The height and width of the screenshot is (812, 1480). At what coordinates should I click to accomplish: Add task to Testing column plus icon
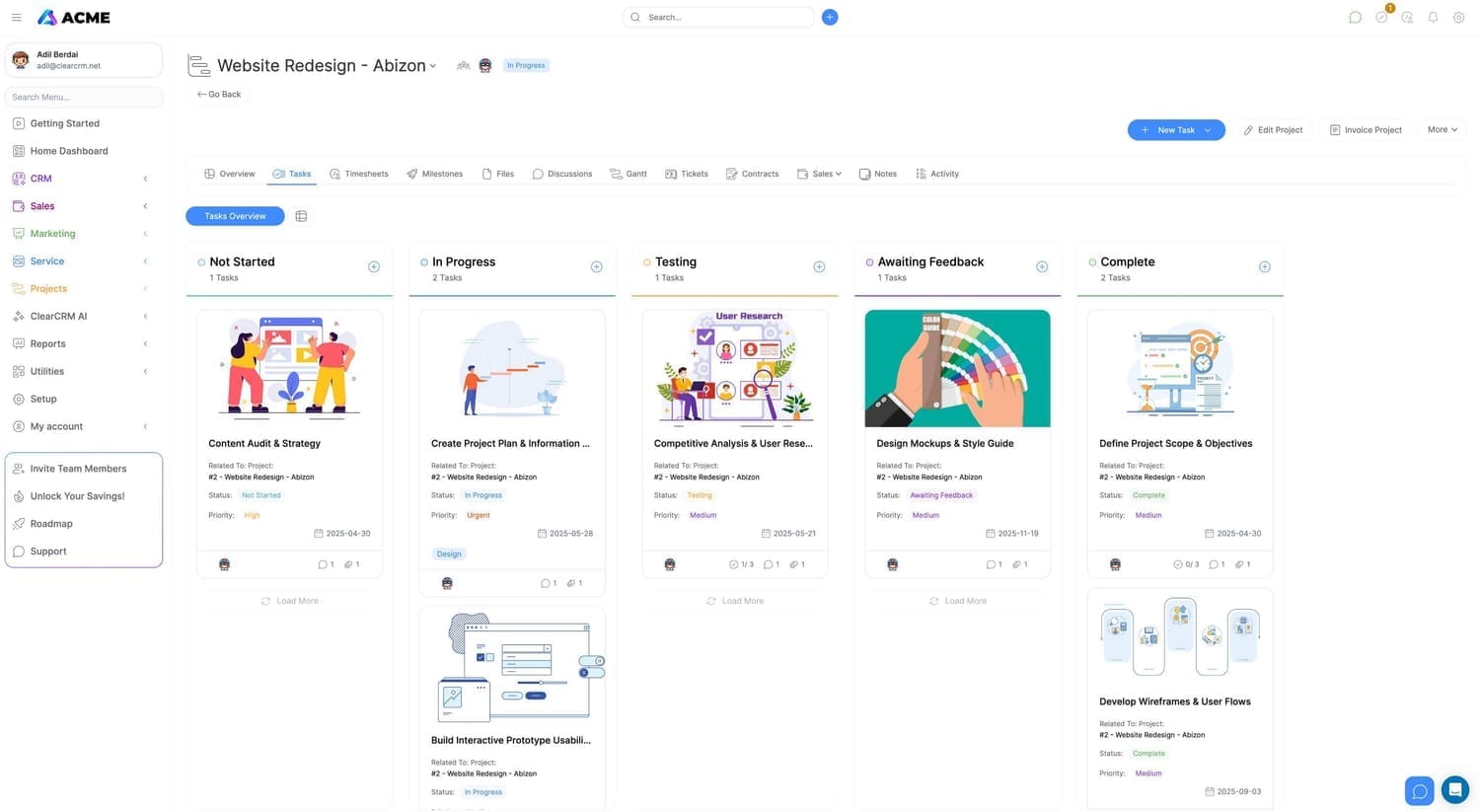tap(819, 266)
